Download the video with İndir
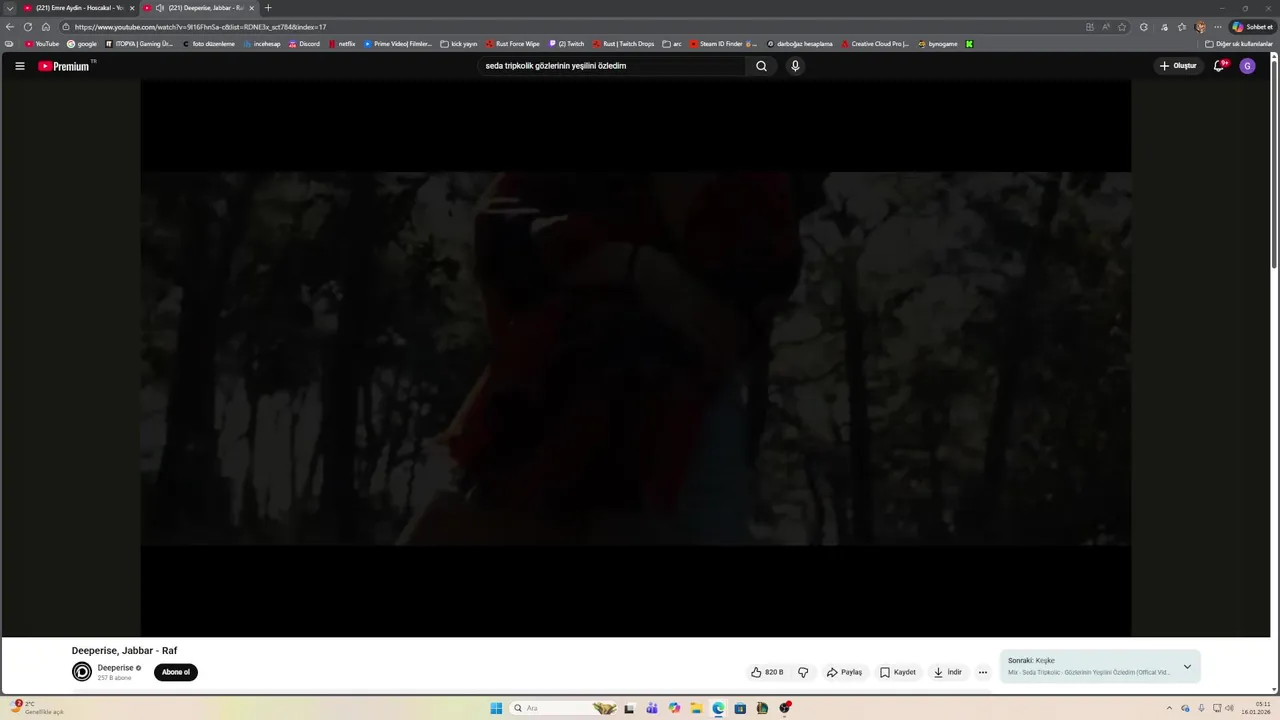Image resolution: width=1280 pixels, height=720 pixels. 947,672
